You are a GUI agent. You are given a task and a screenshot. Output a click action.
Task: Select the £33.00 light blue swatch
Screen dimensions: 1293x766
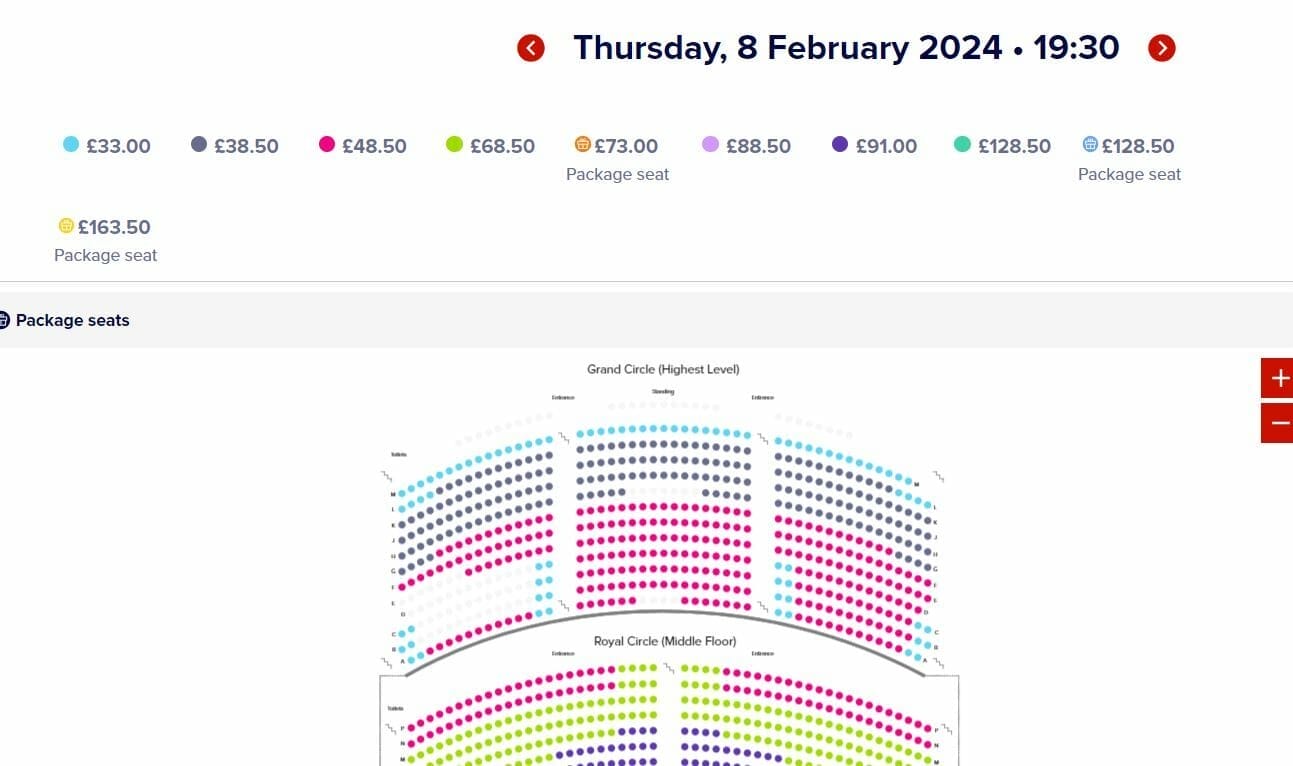71,145
